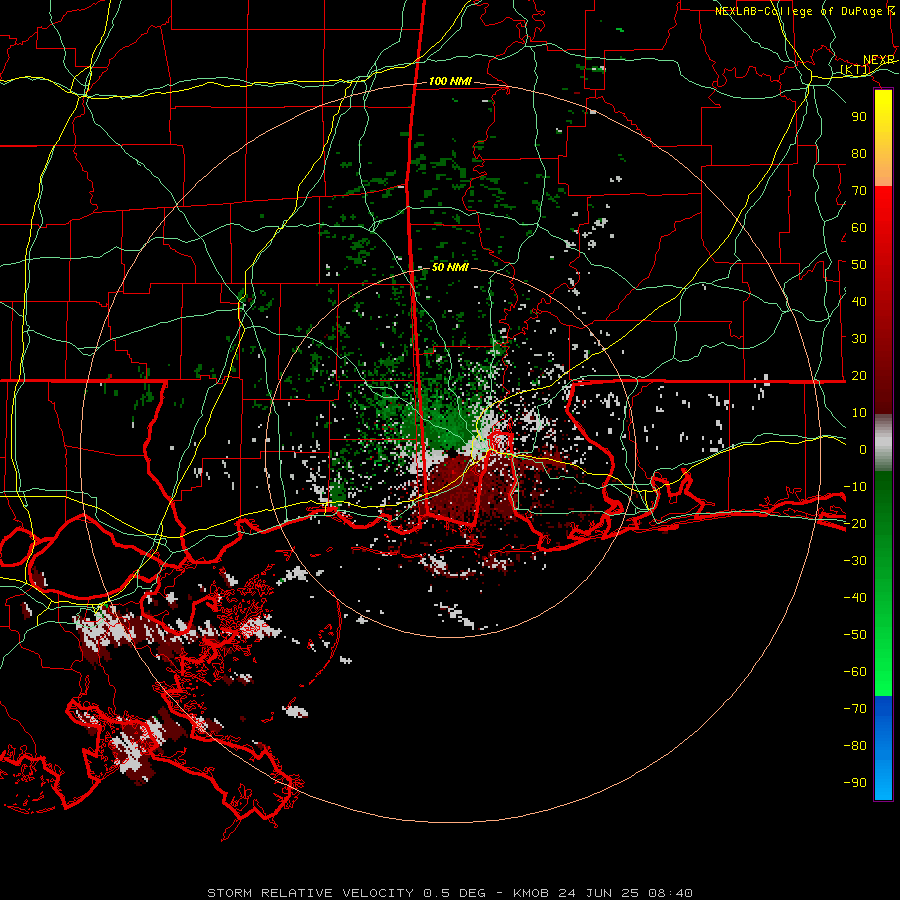Screen dimensions: 900x900
Task: Click the 60 value on the velocity scale
Action: 859,228
